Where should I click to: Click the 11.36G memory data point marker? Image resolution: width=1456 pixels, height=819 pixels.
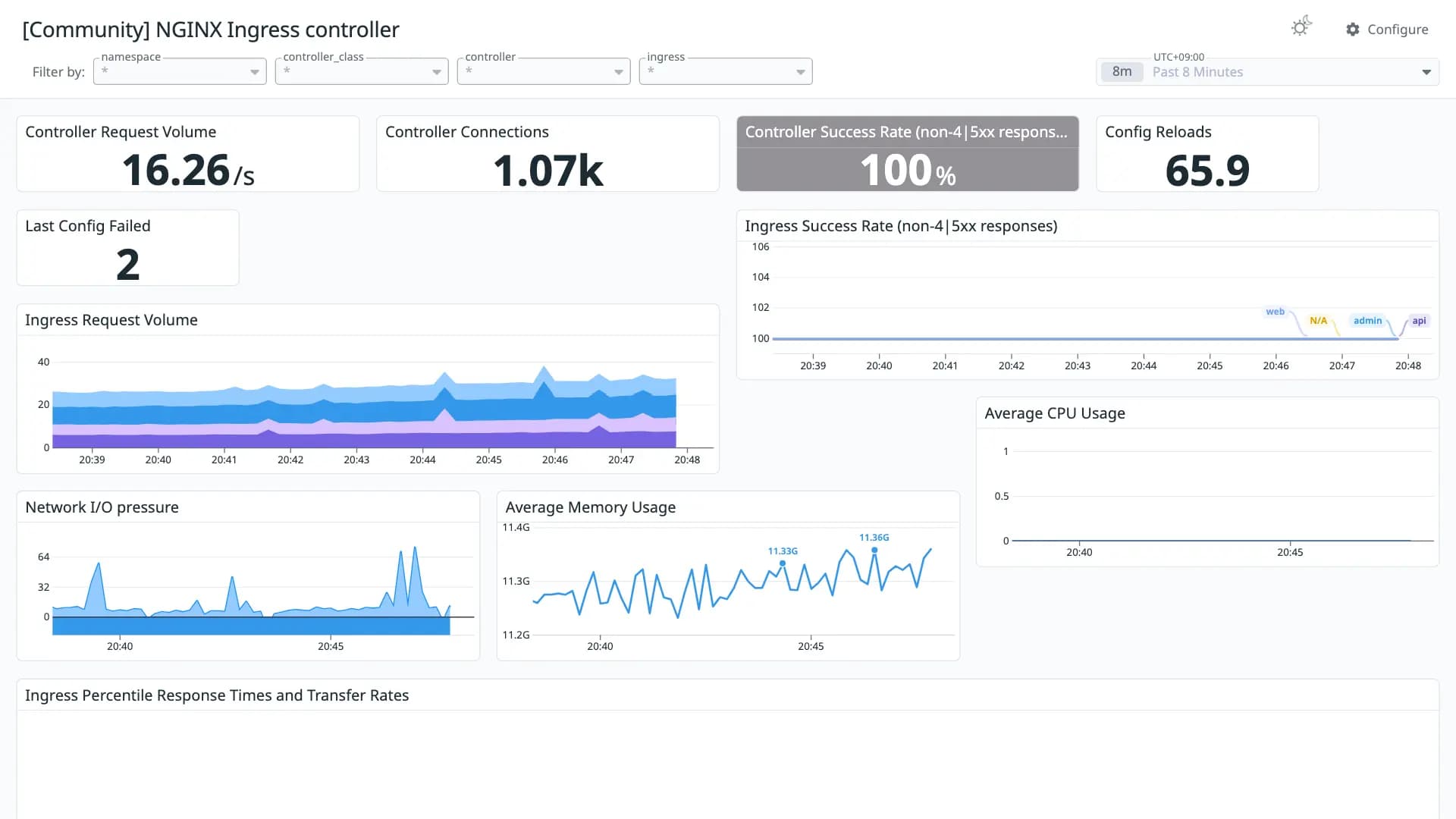874,550
